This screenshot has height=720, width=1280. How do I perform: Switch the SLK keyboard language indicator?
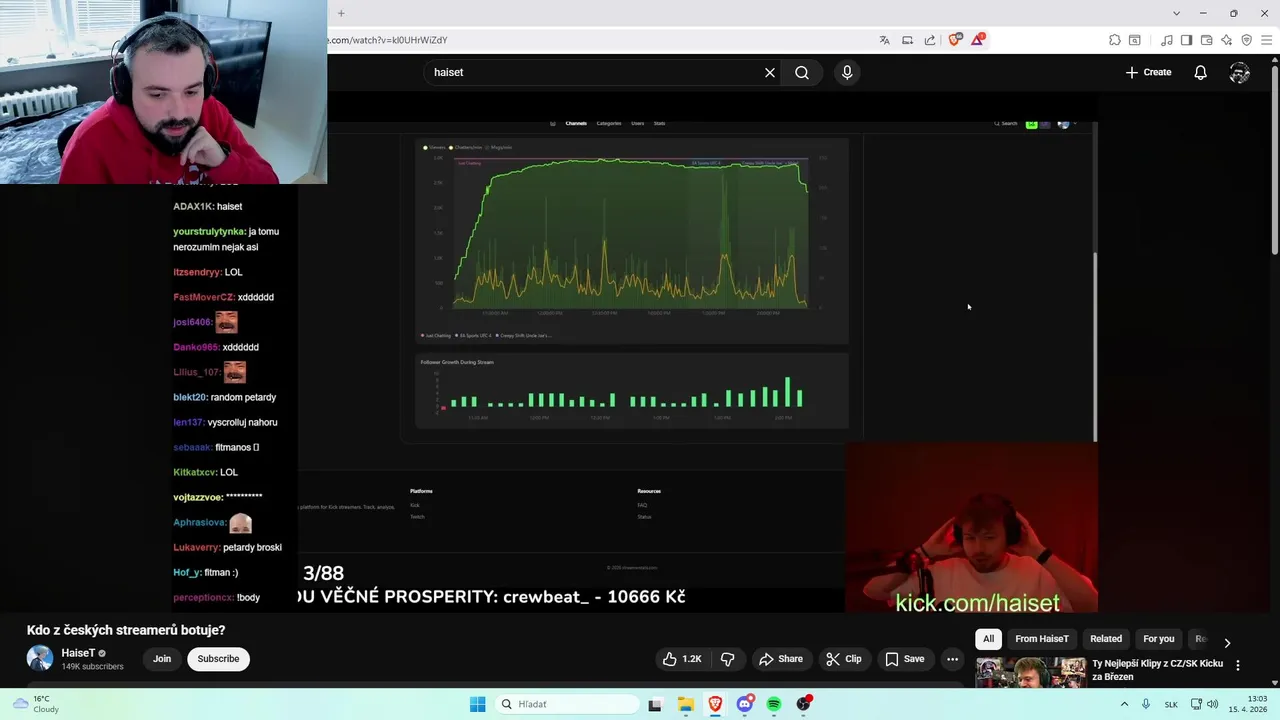[x=1171, y=704]
